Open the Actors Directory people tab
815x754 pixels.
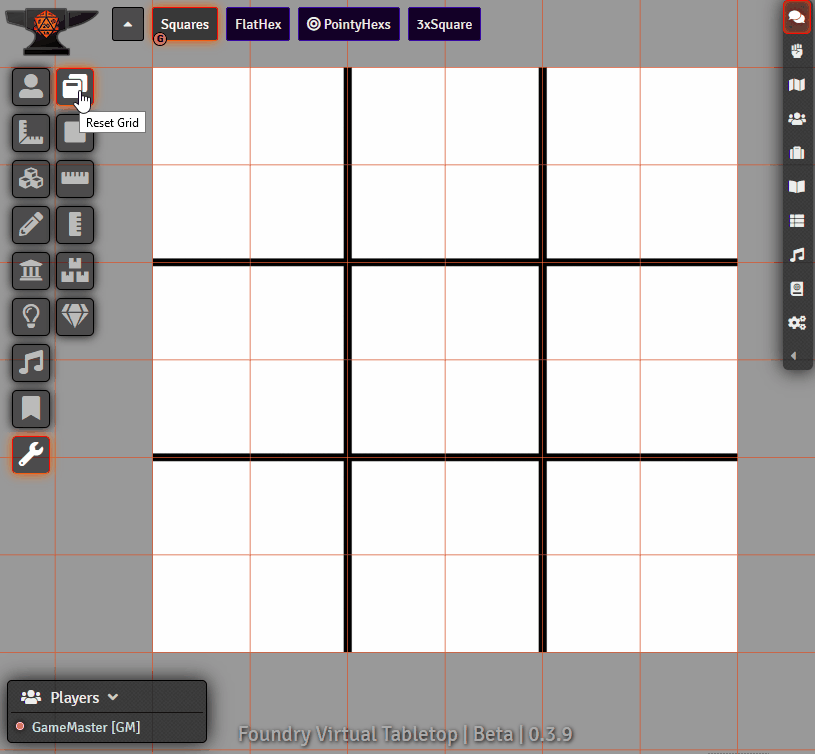(797, 119)
